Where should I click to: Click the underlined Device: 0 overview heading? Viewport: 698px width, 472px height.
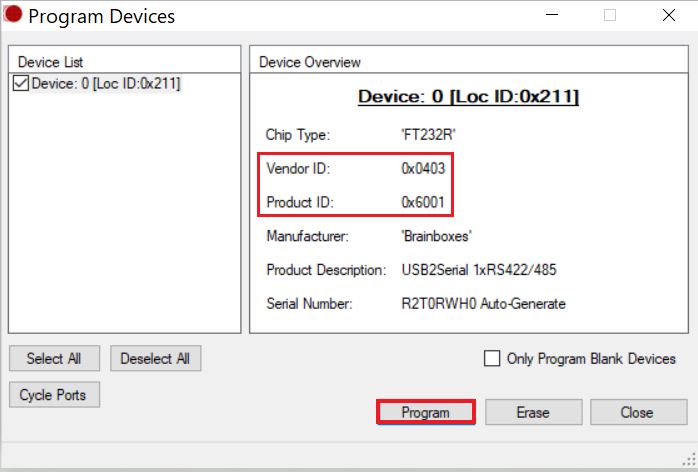(x=468, y=98)
